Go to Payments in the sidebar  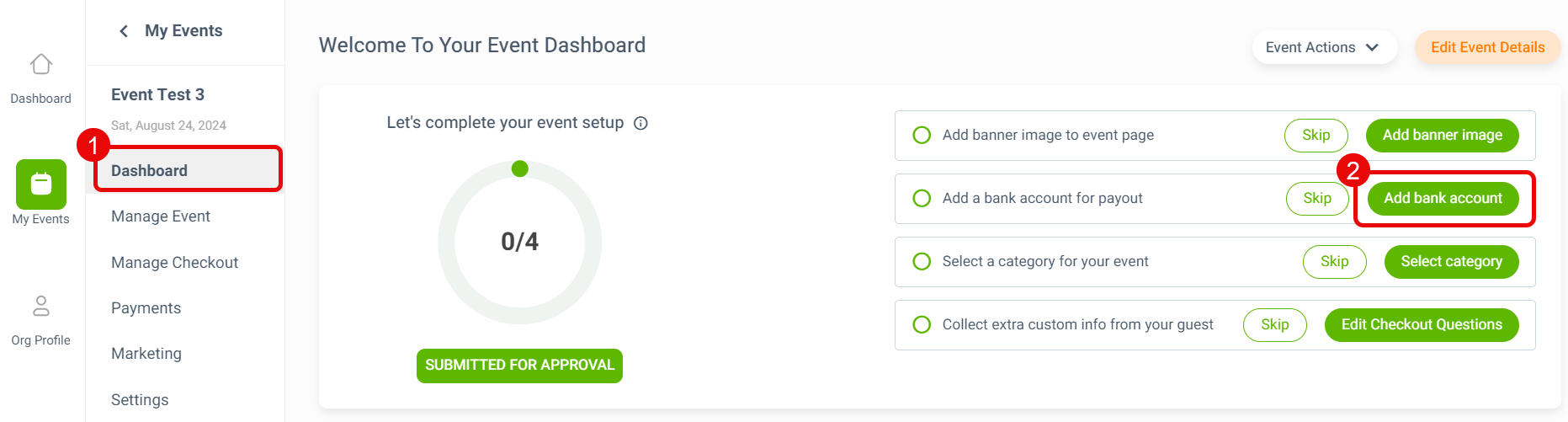pyautogui.click(x=146, y=308)
